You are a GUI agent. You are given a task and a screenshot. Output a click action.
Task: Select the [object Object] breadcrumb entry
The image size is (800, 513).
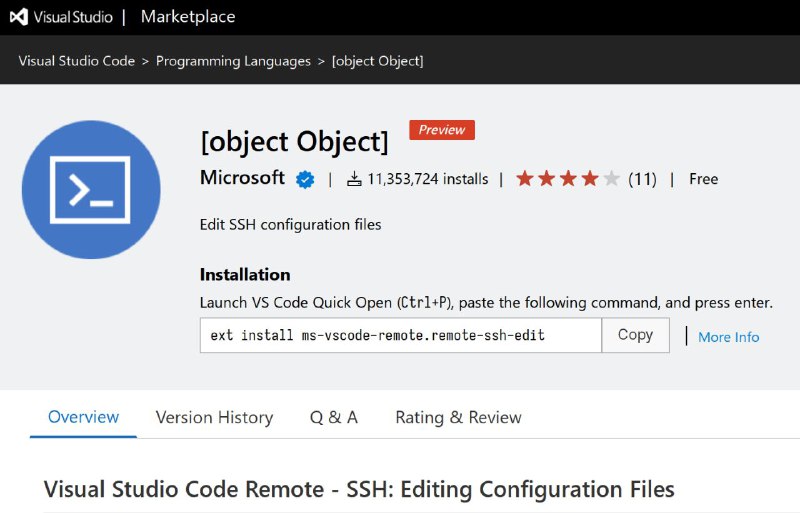coord(378,61)
